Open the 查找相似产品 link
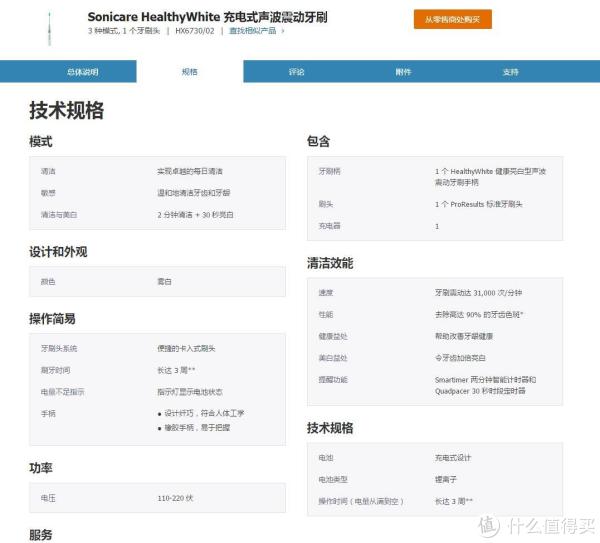The image size is (600, 543). click(253, 31)
